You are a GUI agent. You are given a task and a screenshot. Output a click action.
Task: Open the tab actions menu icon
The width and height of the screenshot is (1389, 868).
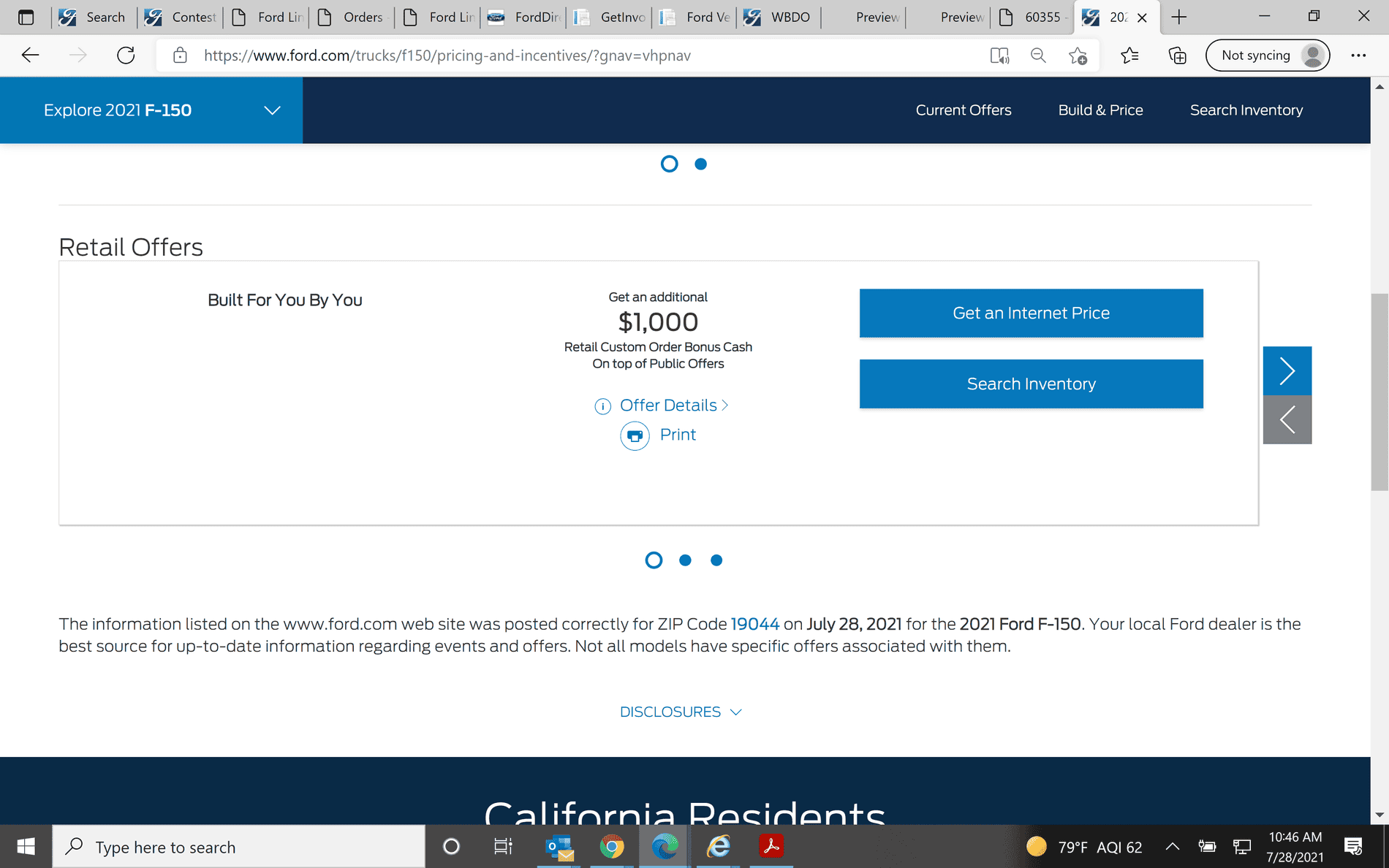(26, 17)
